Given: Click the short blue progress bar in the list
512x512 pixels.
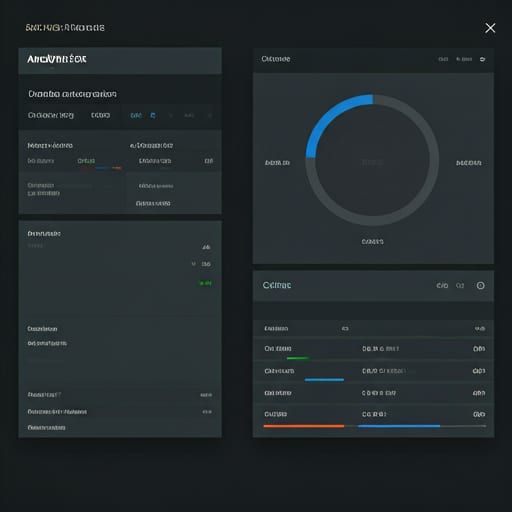Looking at the screenshot, I should 324,379.
